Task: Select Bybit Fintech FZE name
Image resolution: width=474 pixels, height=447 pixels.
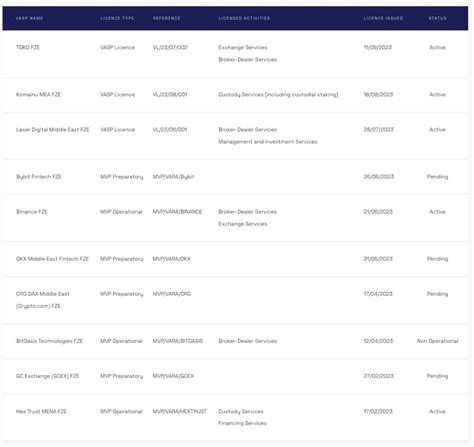Action: click(x=39, y=177)
